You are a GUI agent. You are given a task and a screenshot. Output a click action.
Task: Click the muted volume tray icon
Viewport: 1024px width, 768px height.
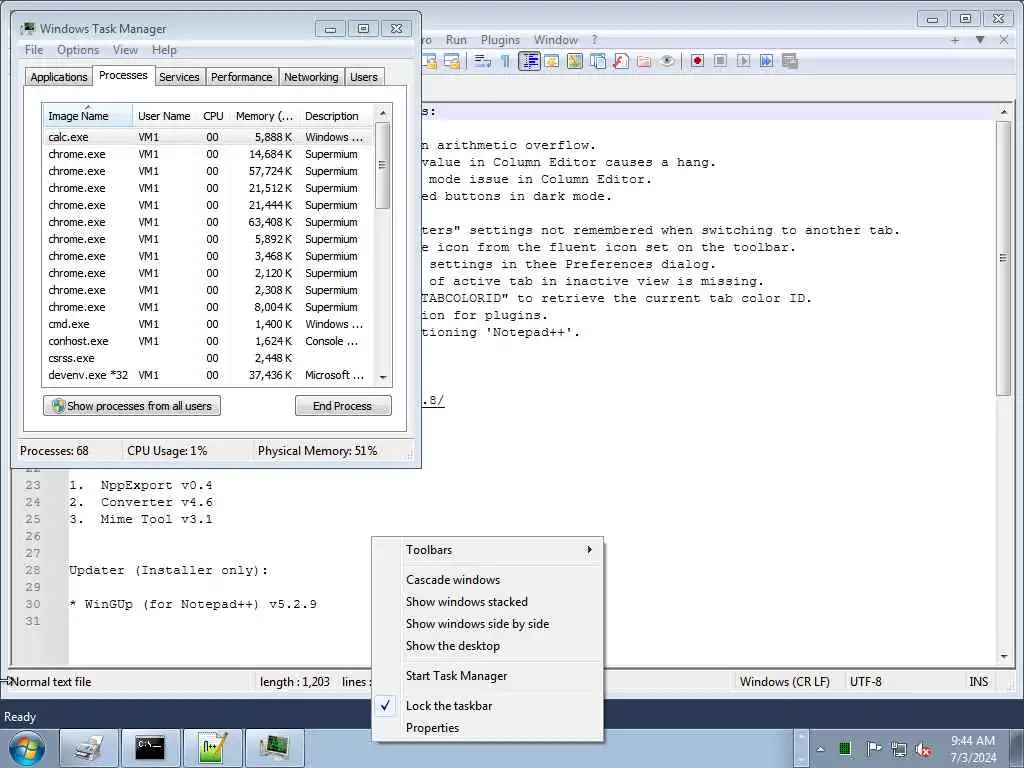[923, 750]
